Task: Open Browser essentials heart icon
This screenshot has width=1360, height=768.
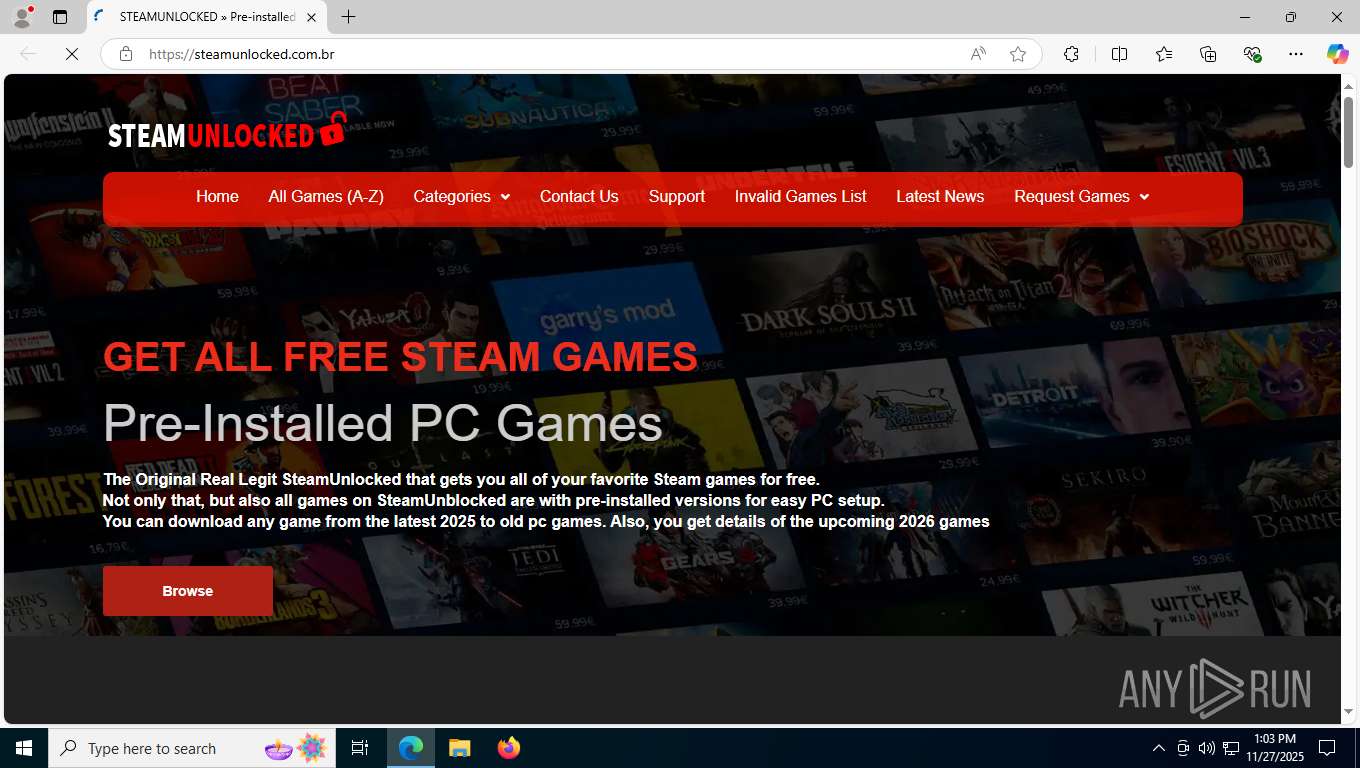Action: (x=1252, y=54)
